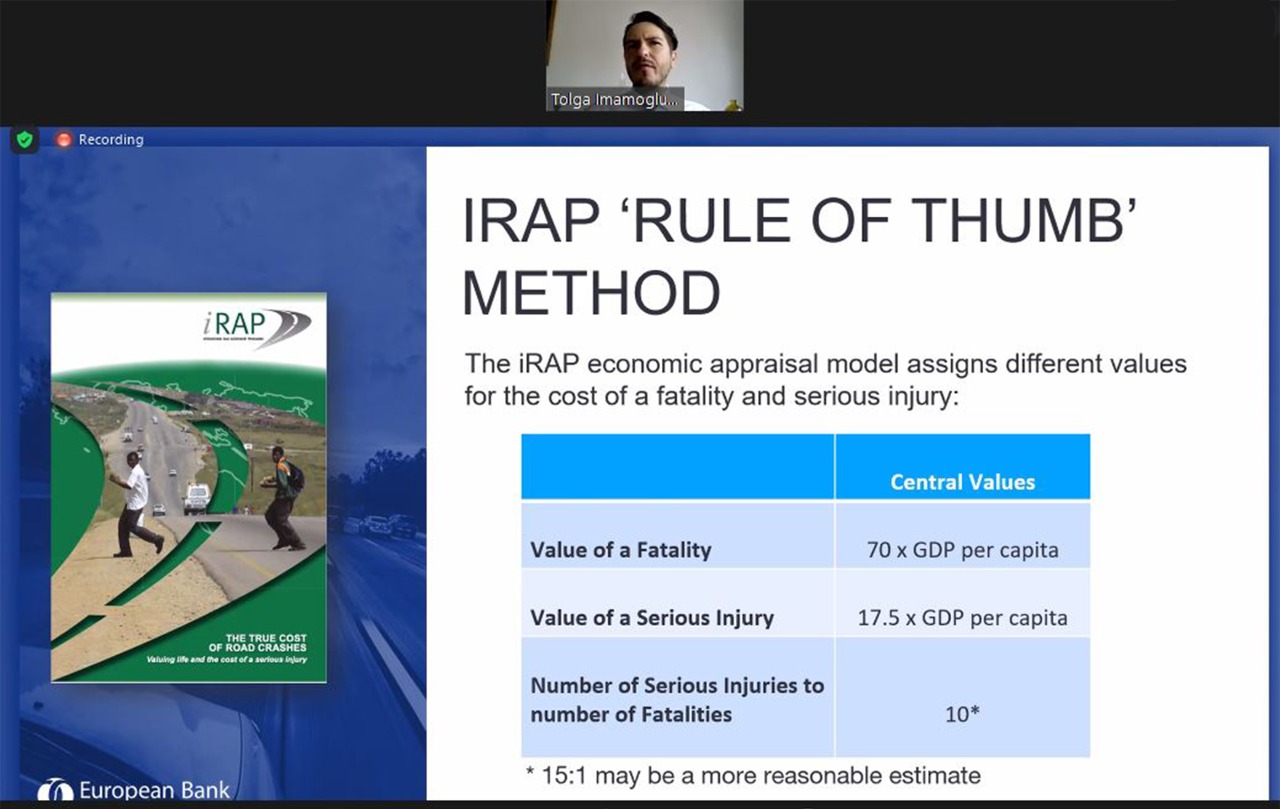Select the "Central Values" table header

[962, 482]
